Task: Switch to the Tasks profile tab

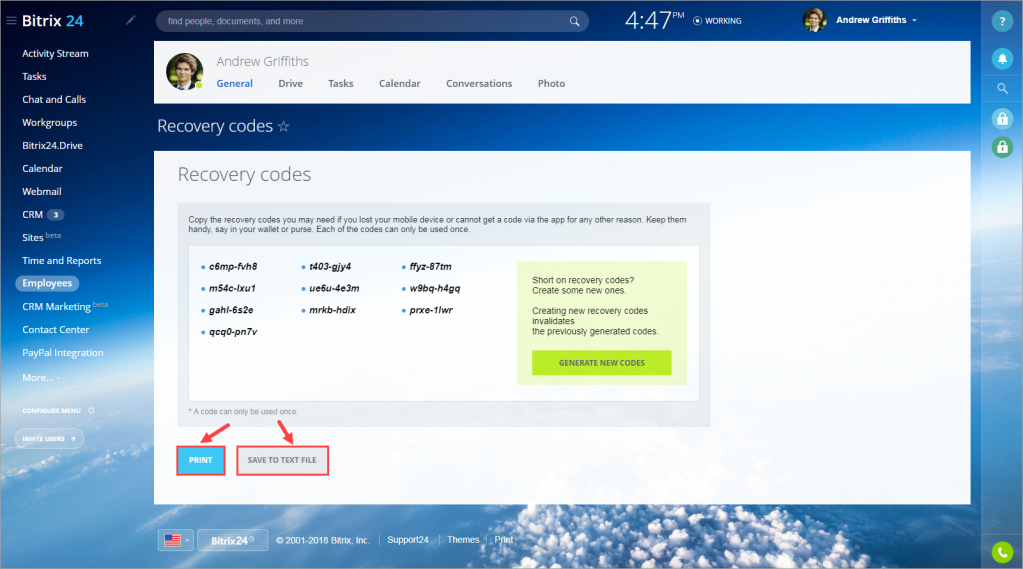Action: pyautogui.click(x=341, y=84)
